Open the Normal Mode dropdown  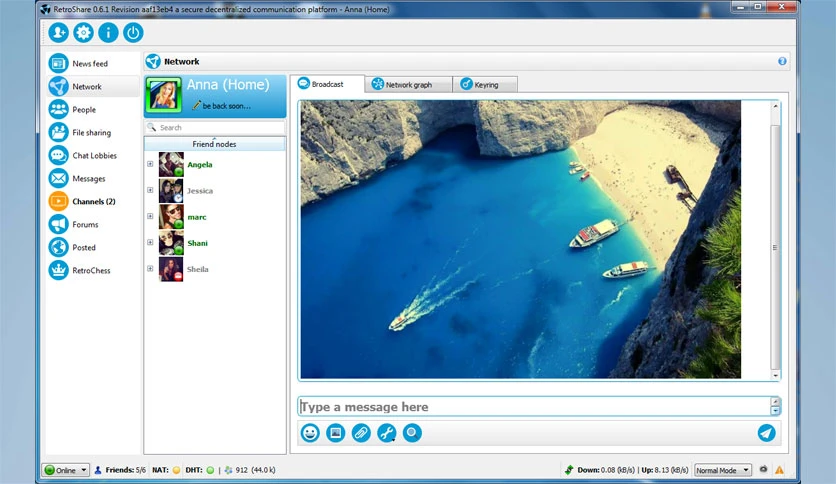tap(722, 470)
